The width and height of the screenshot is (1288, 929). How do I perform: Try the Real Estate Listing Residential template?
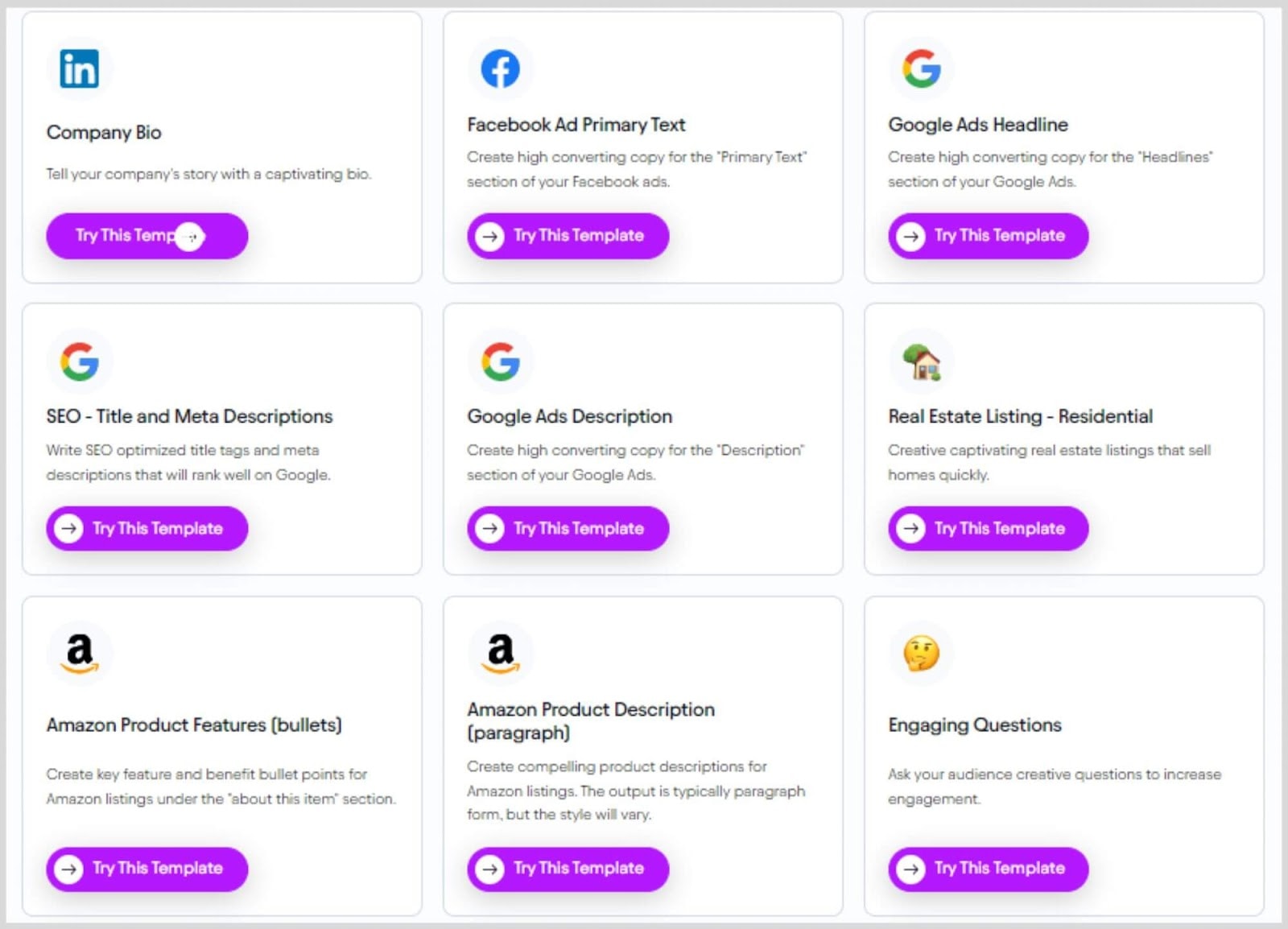point(989,529)
